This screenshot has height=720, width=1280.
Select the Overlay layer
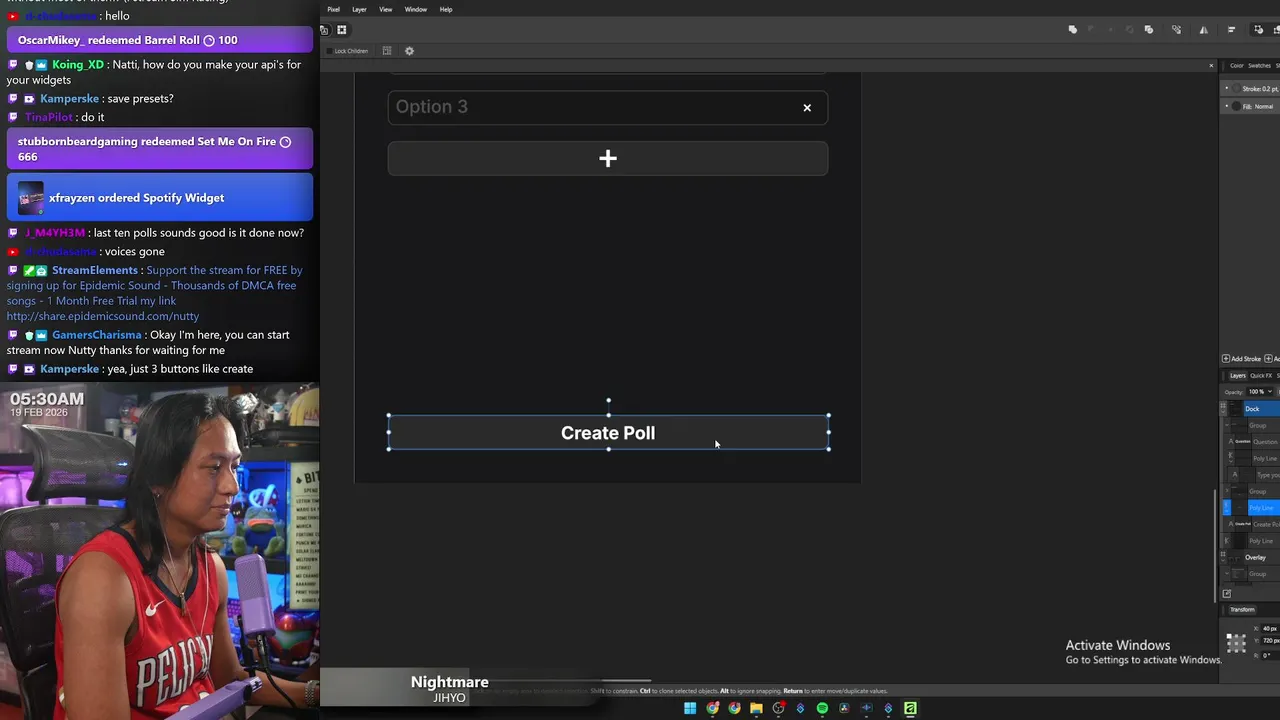pos(1254,557)
